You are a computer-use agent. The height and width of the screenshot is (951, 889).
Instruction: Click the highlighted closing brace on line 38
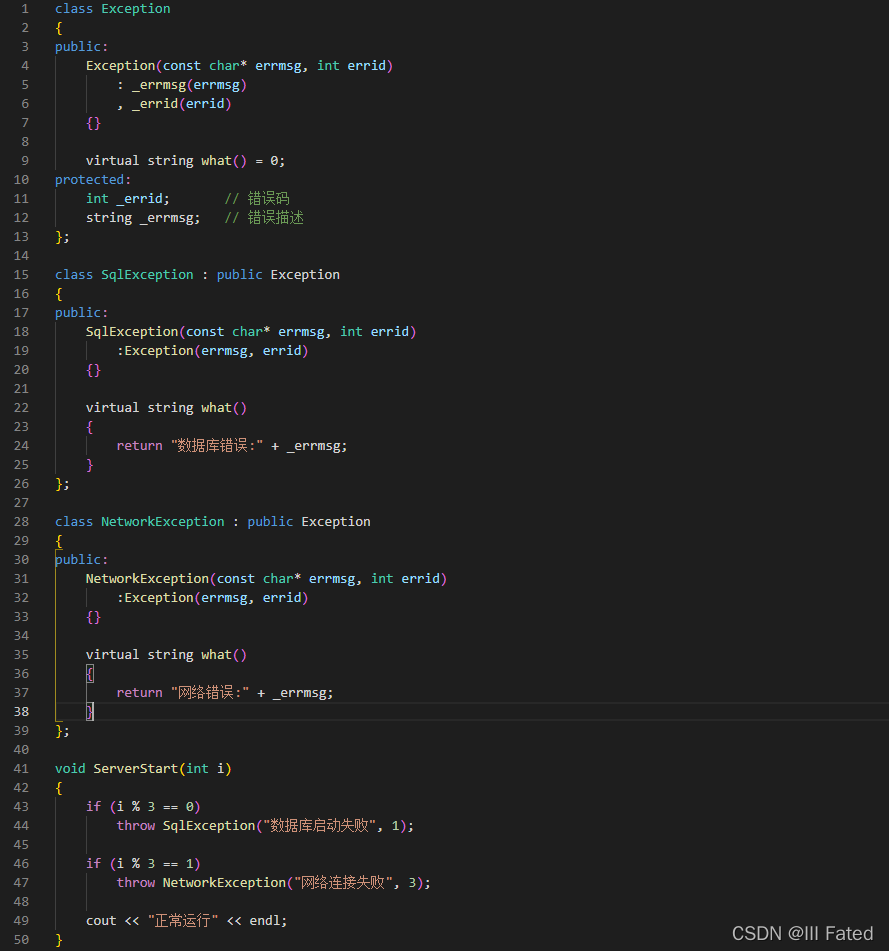[x=90, y=711]
